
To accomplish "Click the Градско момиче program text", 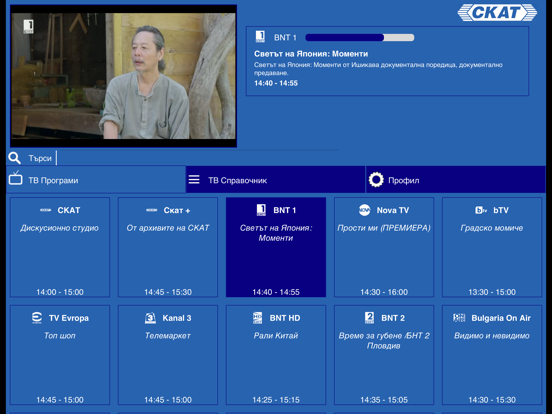I will (x=492, y=228).
